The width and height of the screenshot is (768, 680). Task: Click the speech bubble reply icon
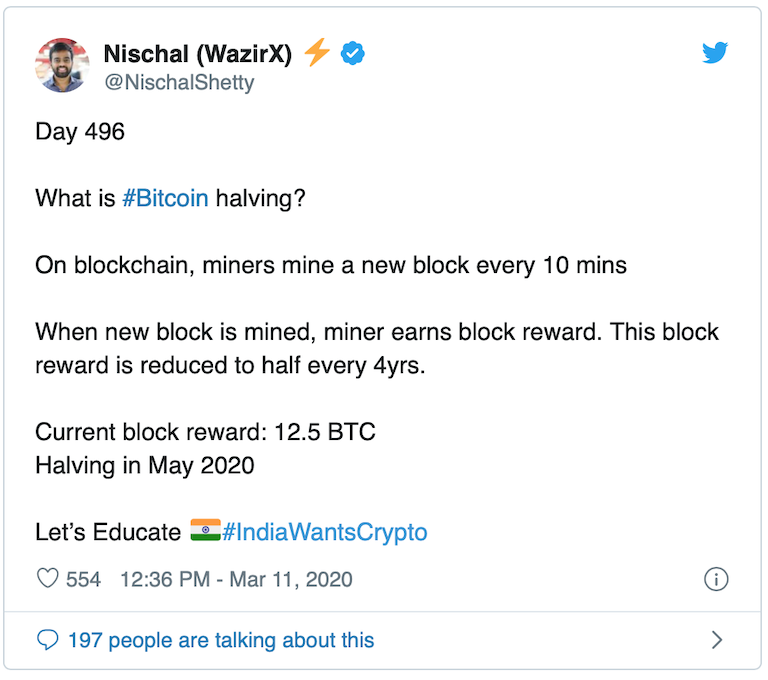[x=47, y=639]
